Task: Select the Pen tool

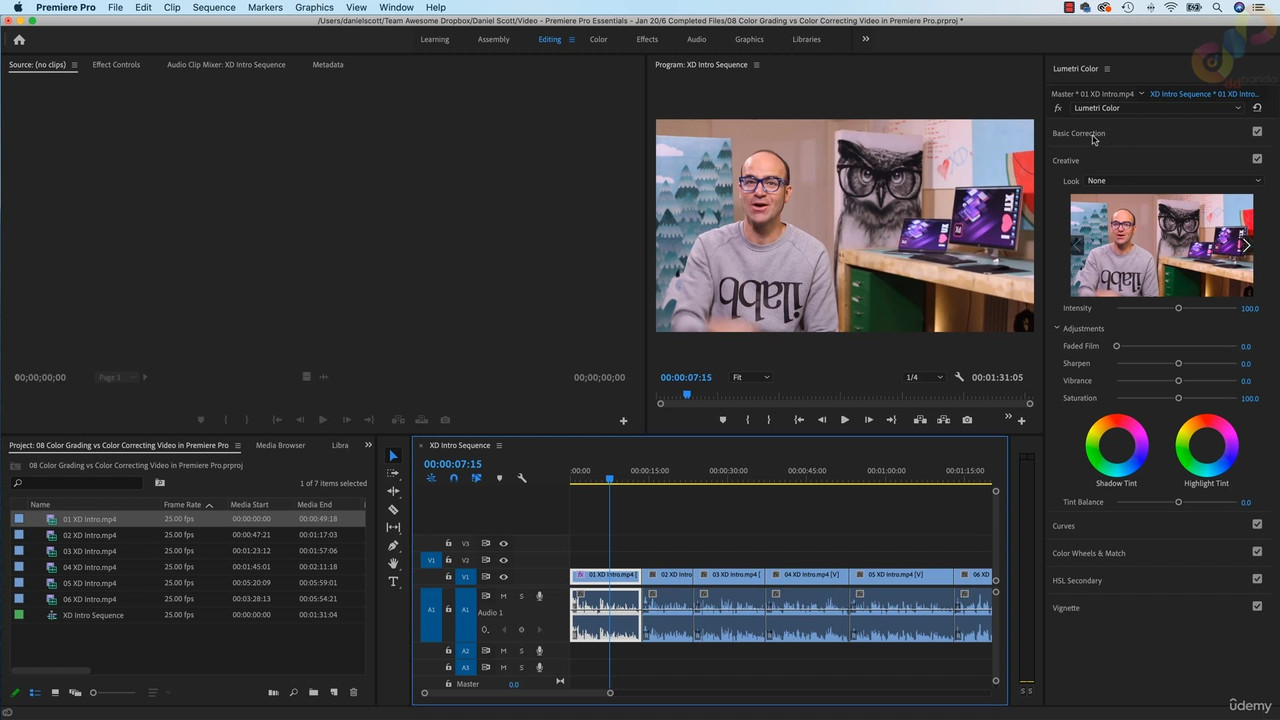Action: coord(393,545)
